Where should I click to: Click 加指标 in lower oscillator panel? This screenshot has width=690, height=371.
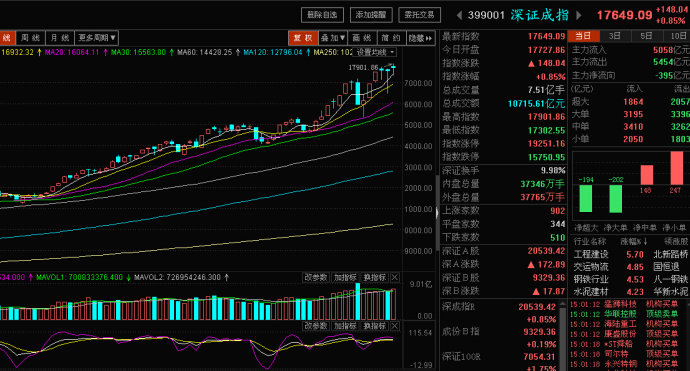click(345, 326)
